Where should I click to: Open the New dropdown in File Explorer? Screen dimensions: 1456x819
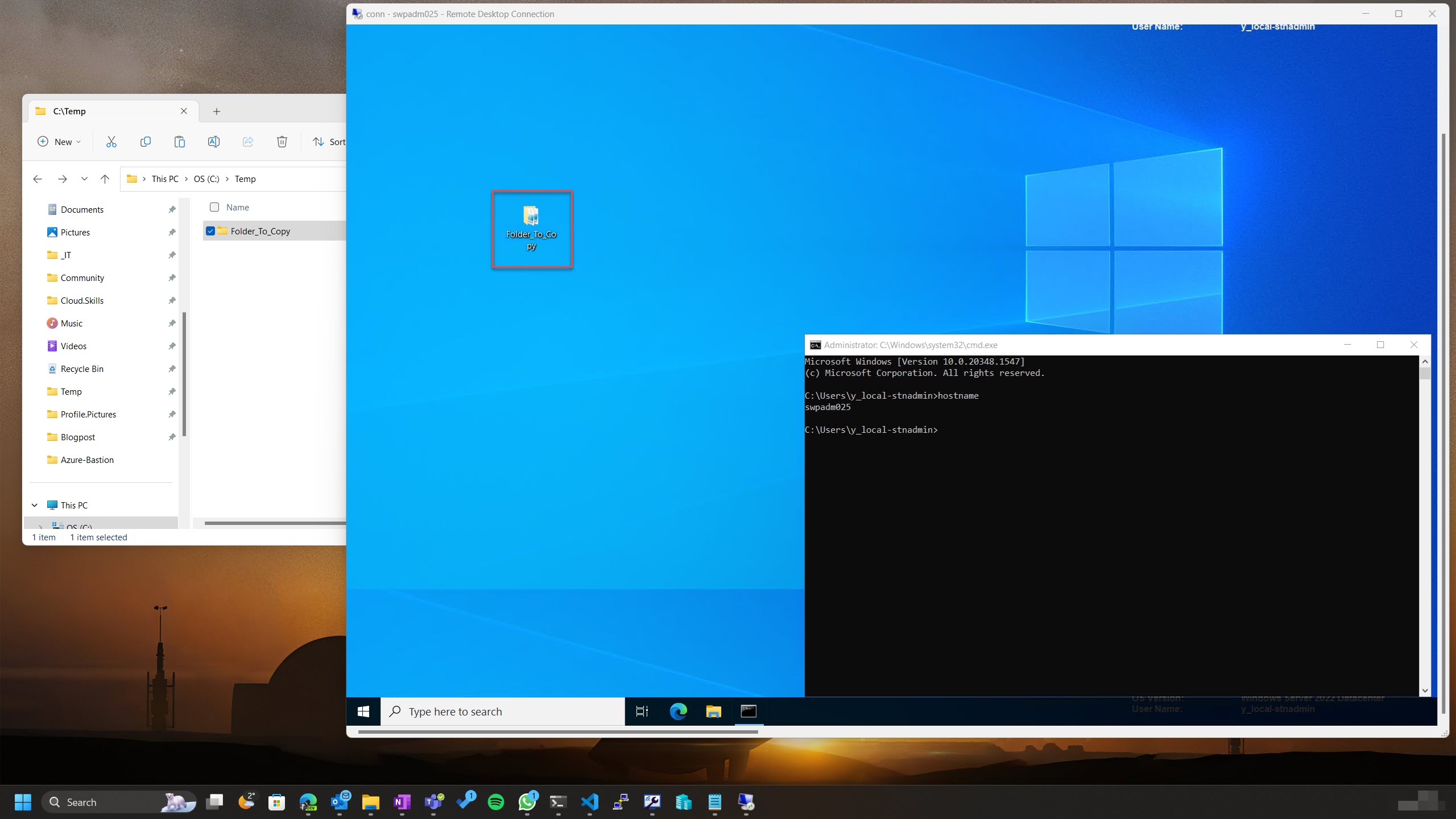[59, 142]
